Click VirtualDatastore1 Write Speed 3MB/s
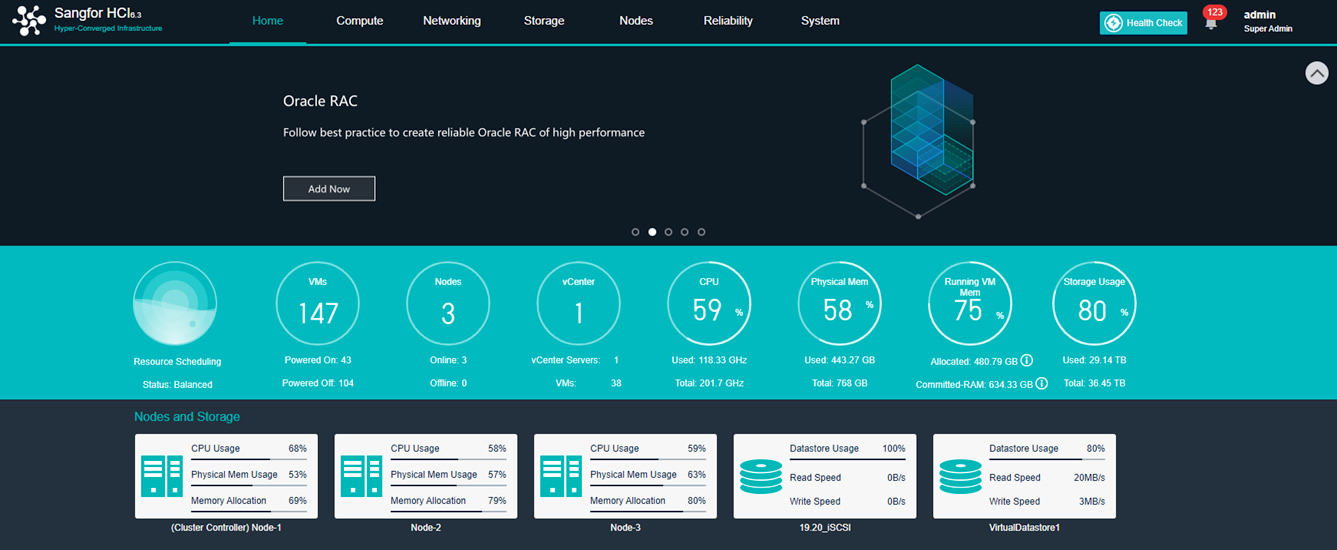The height and width of the screenshot is (550, 1337). tap(1047, 502)
